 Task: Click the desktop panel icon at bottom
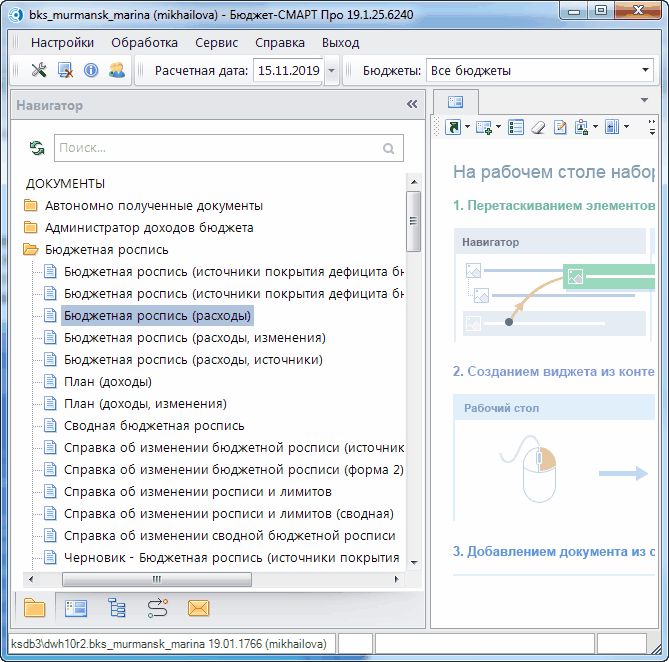(76, 607)
